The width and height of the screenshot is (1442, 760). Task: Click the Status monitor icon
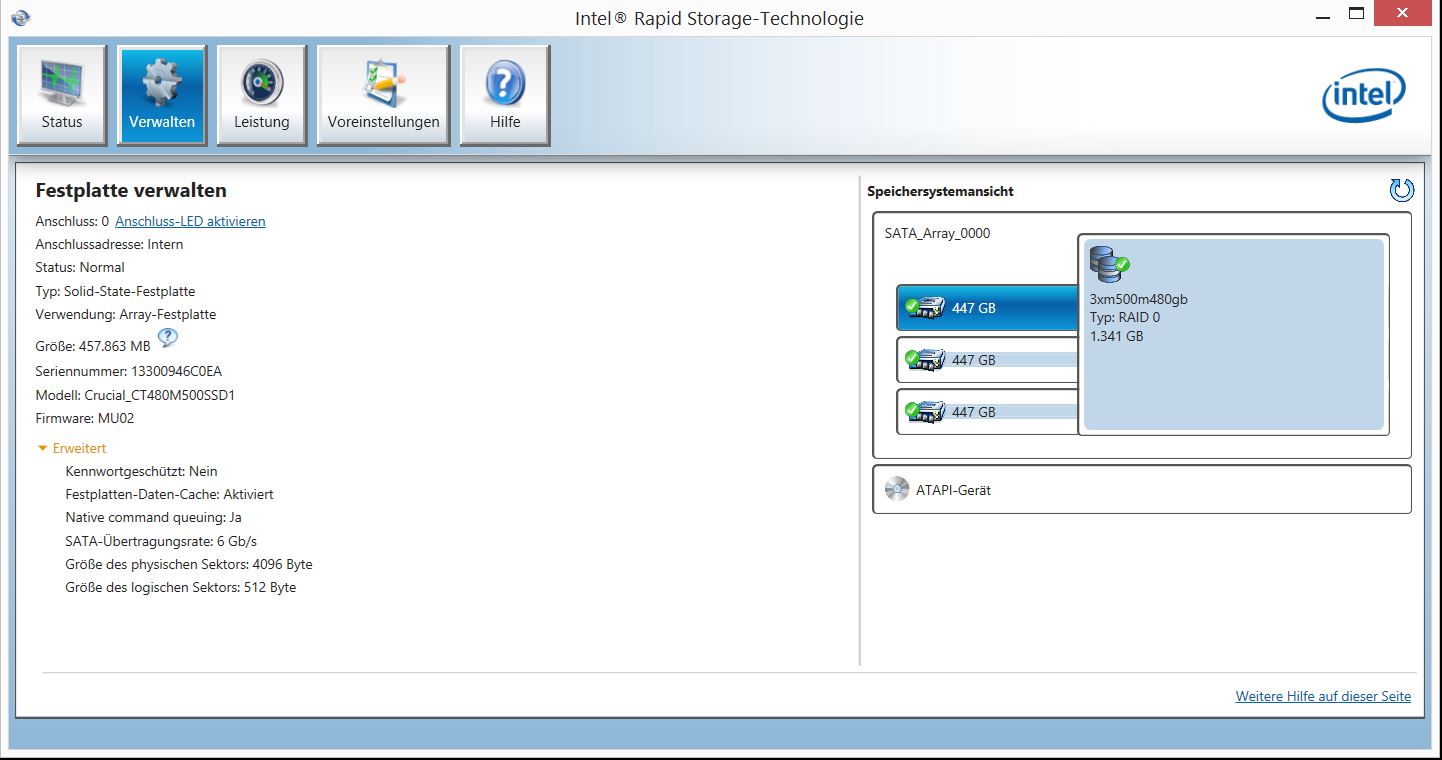[x=62, y=82]
